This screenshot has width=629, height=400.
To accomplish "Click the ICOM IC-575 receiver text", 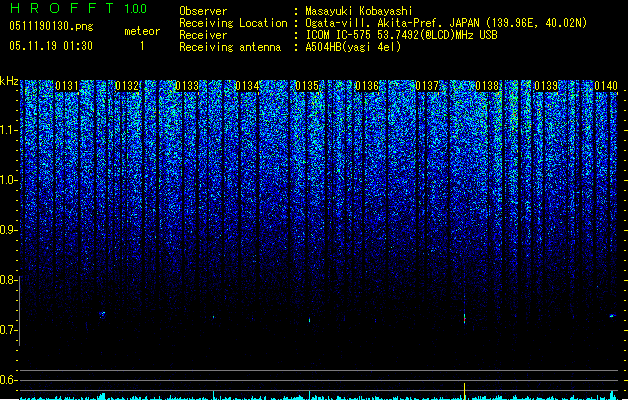I will click(401, 35).
